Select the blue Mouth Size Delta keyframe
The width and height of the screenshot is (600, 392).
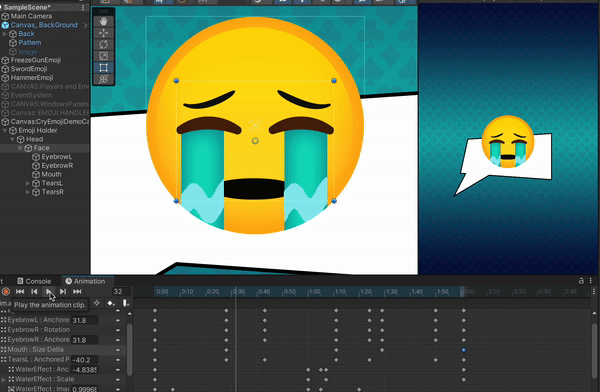coord(464,350)
